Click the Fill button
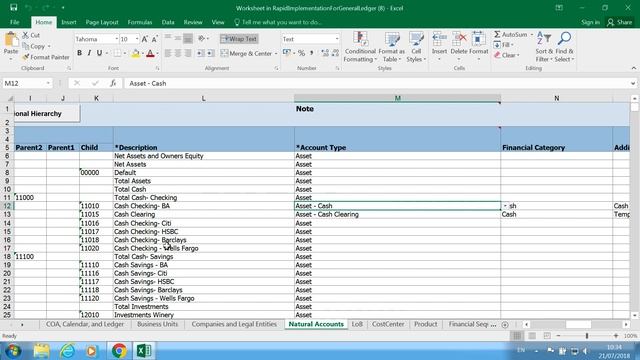 click(503, 45)
